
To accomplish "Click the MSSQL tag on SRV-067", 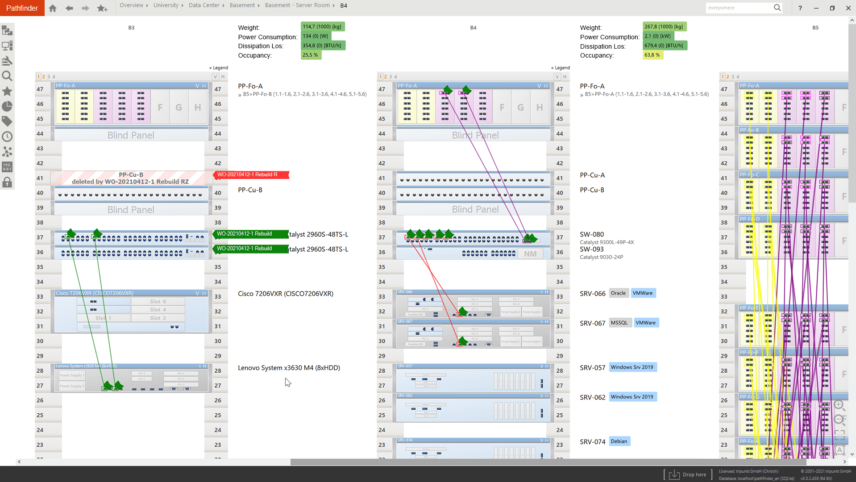I will [x=619, y=323].
